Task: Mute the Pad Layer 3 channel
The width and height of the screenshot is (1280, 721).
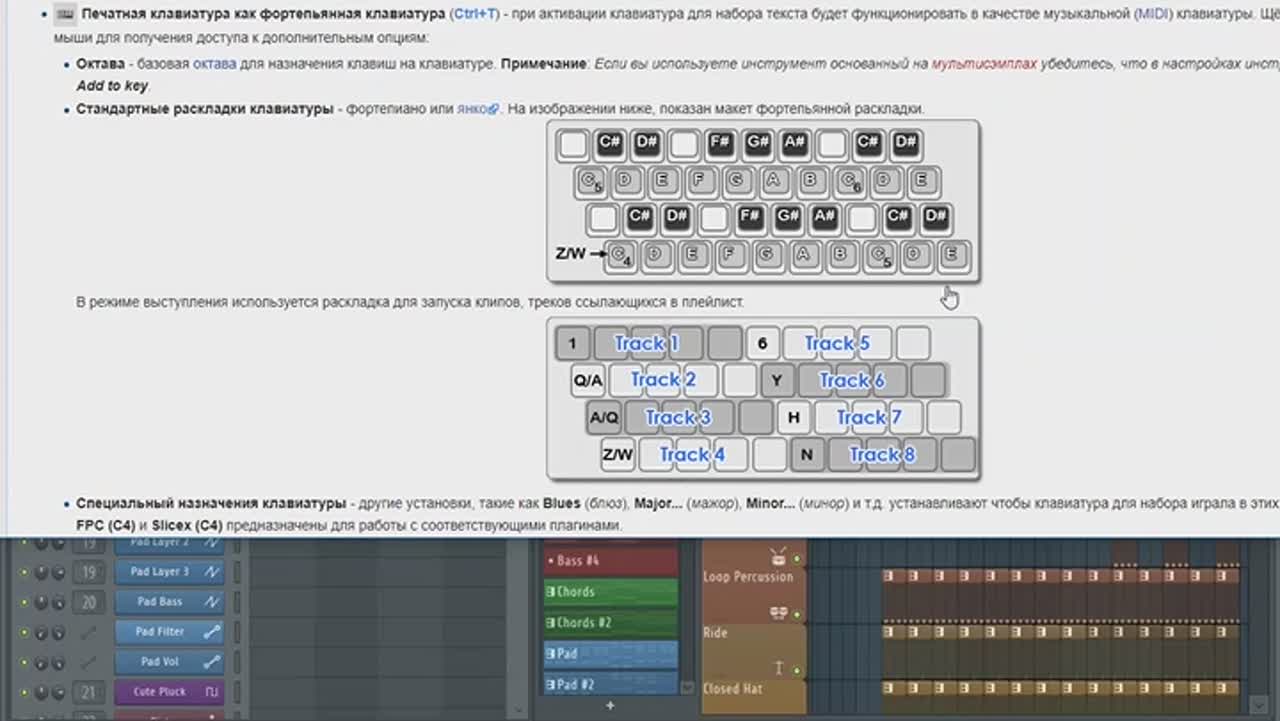Action: (x=24, y=573)
